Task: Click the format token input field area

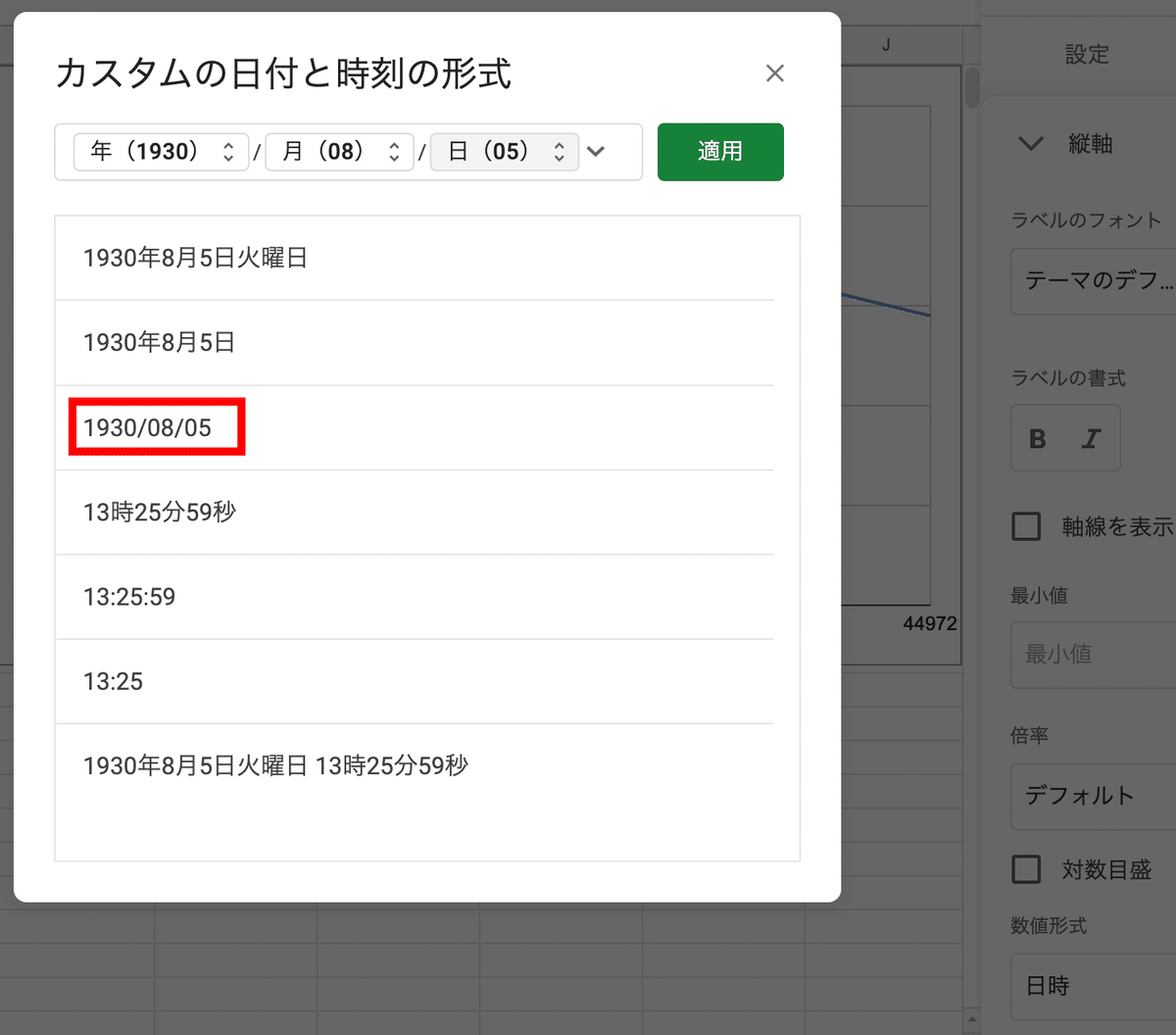Action: point(348,152)
